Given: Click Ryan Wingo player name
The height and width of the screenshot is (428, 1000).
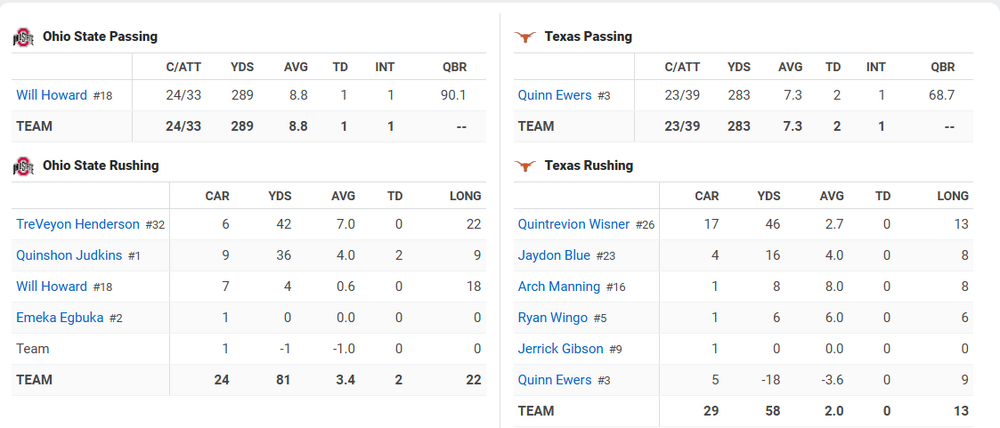Looking at the screenshot, I should [553, 317].
